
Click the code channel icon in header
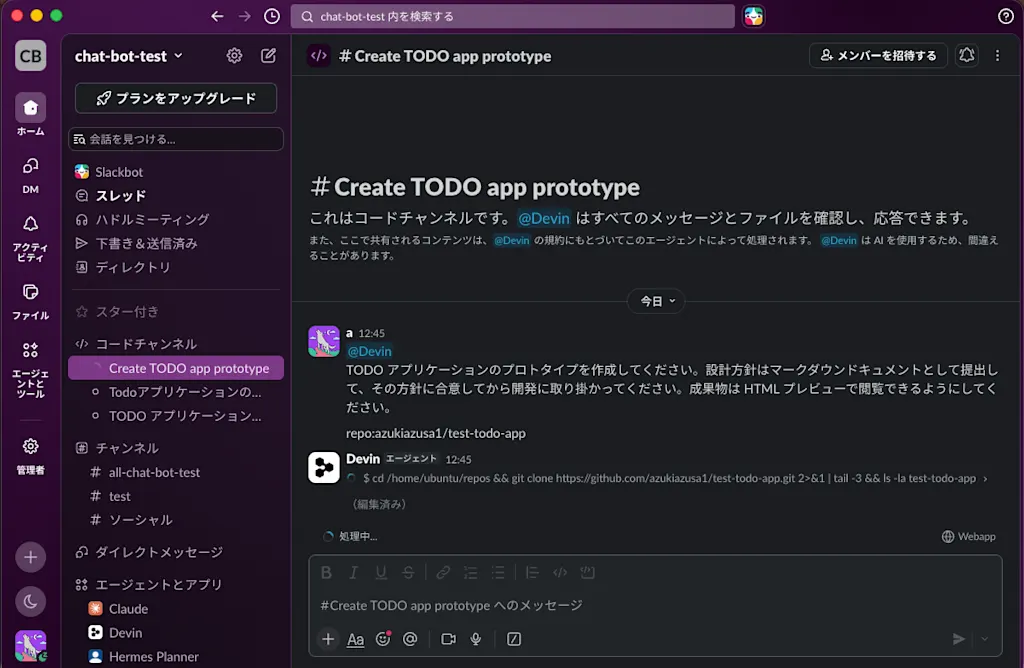pyautogui.click(x=319, y=56)
